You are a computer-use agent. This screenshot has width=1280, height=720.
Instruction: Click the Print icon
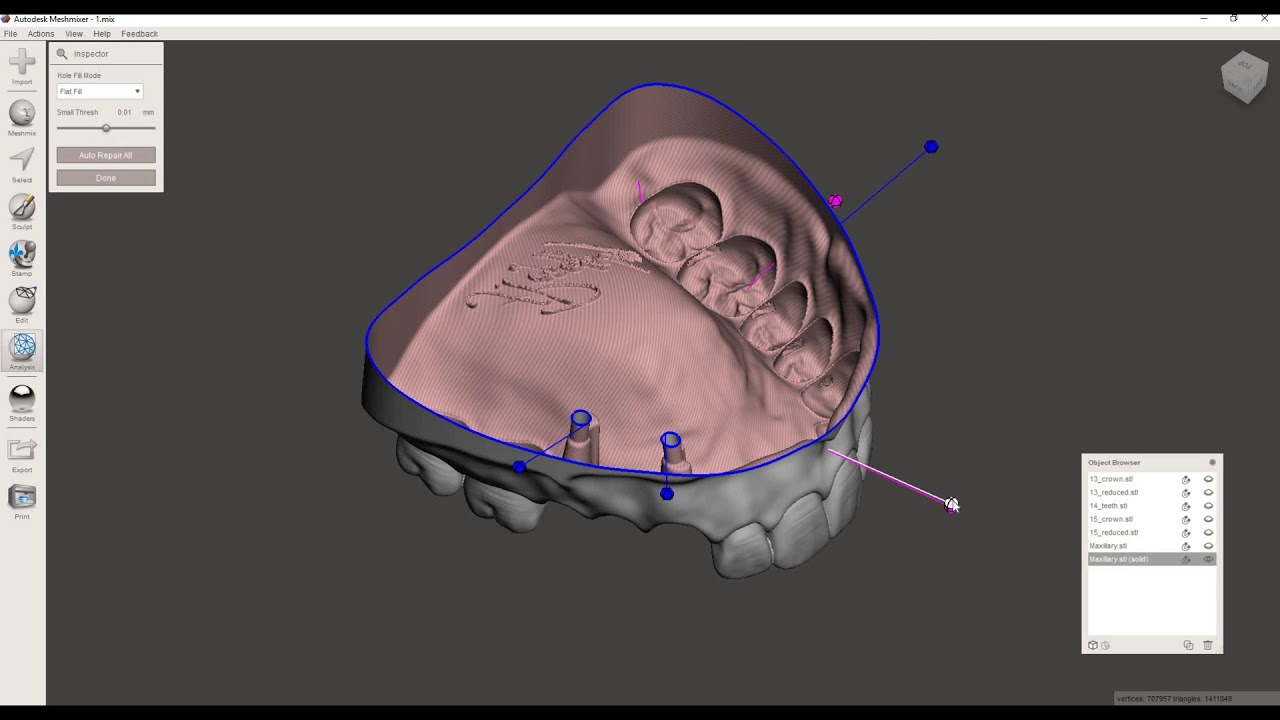tap(22, 502)
